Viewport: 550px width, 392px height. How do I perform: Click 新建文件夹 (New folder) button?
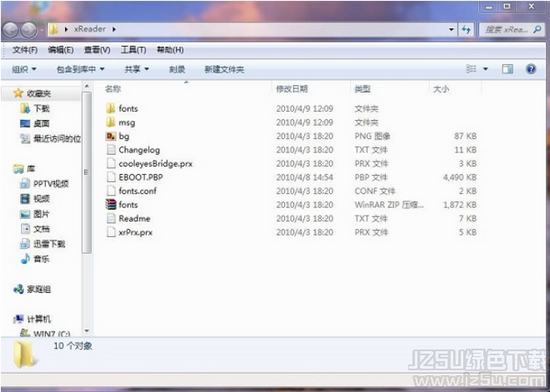click(224, 69)
